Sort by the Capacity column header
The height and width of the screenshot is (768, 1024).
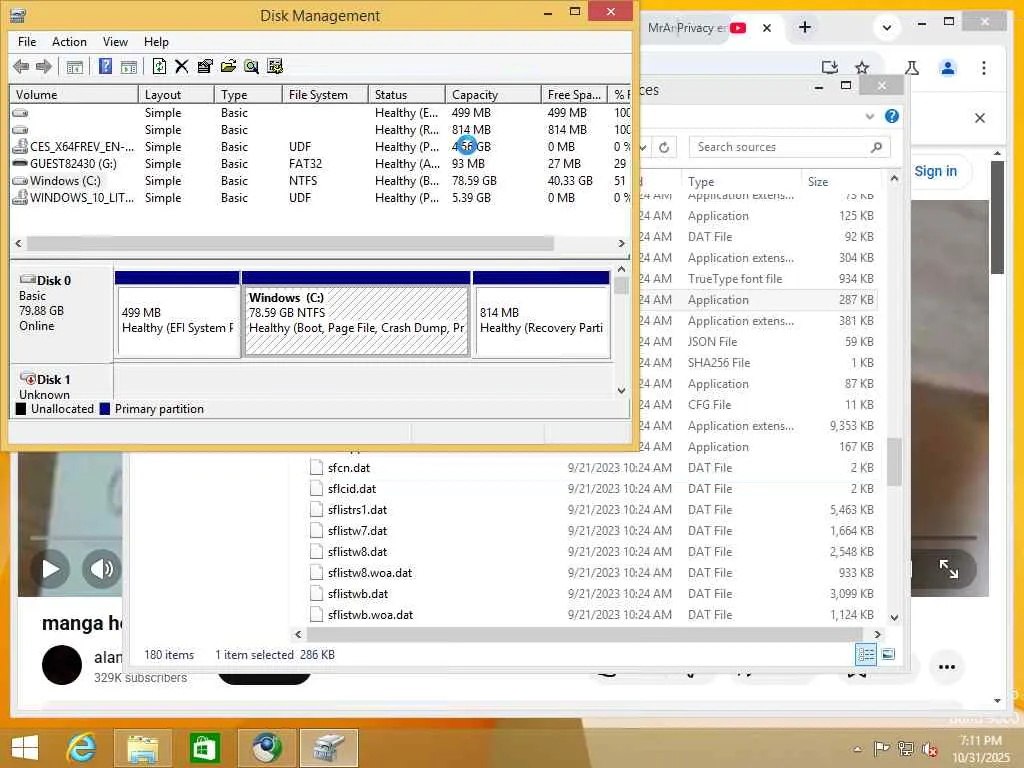click(493, 95)
